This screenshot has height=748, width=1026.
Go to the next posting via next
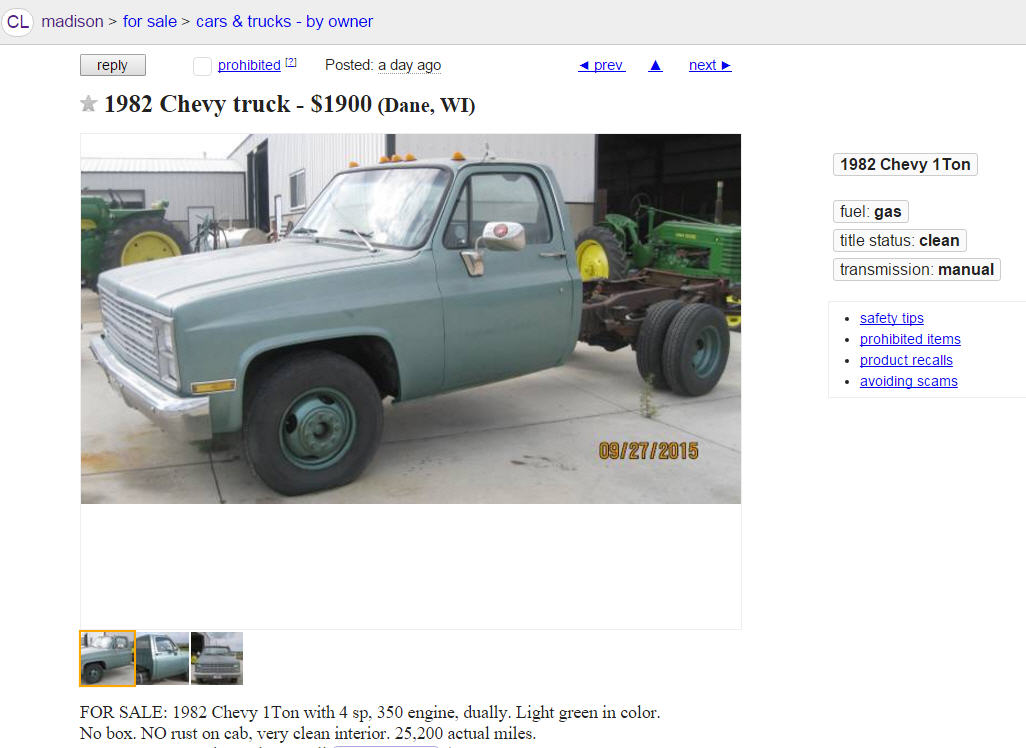710,65
